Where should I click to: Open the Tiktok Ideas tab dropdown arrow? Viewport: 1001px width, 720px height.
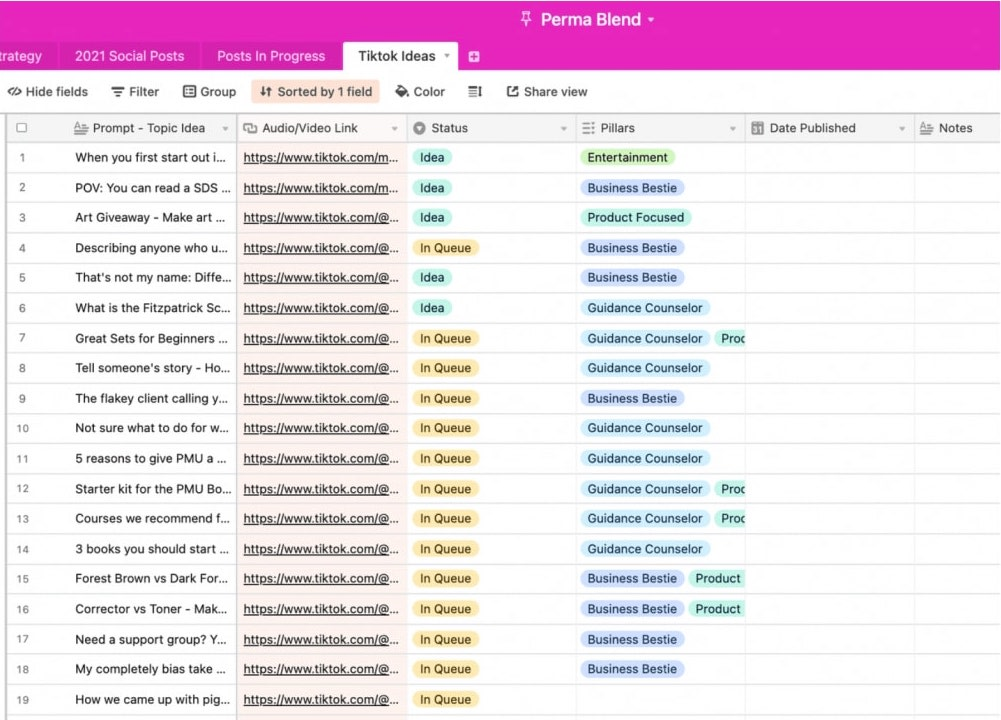(x=447, y=56)
